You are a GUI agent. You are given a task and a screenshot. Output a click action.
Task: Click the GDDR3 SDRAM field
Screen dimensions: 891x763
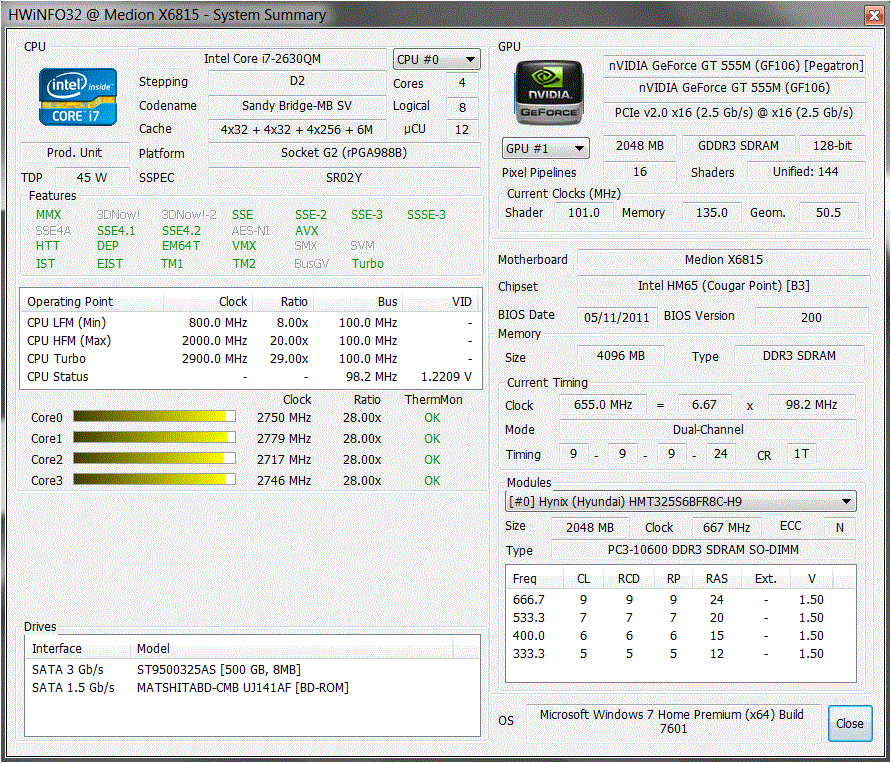click(x=738, y=145)
